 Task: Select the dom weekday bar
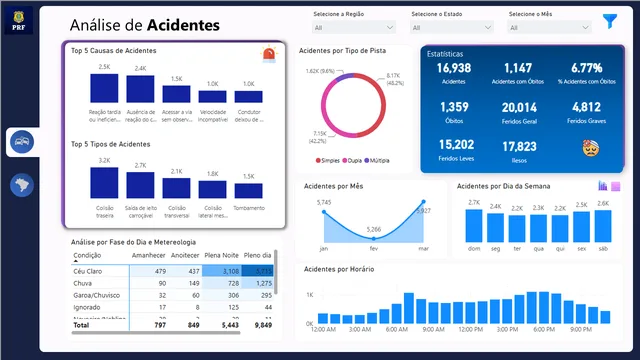(x=474, y=226)
